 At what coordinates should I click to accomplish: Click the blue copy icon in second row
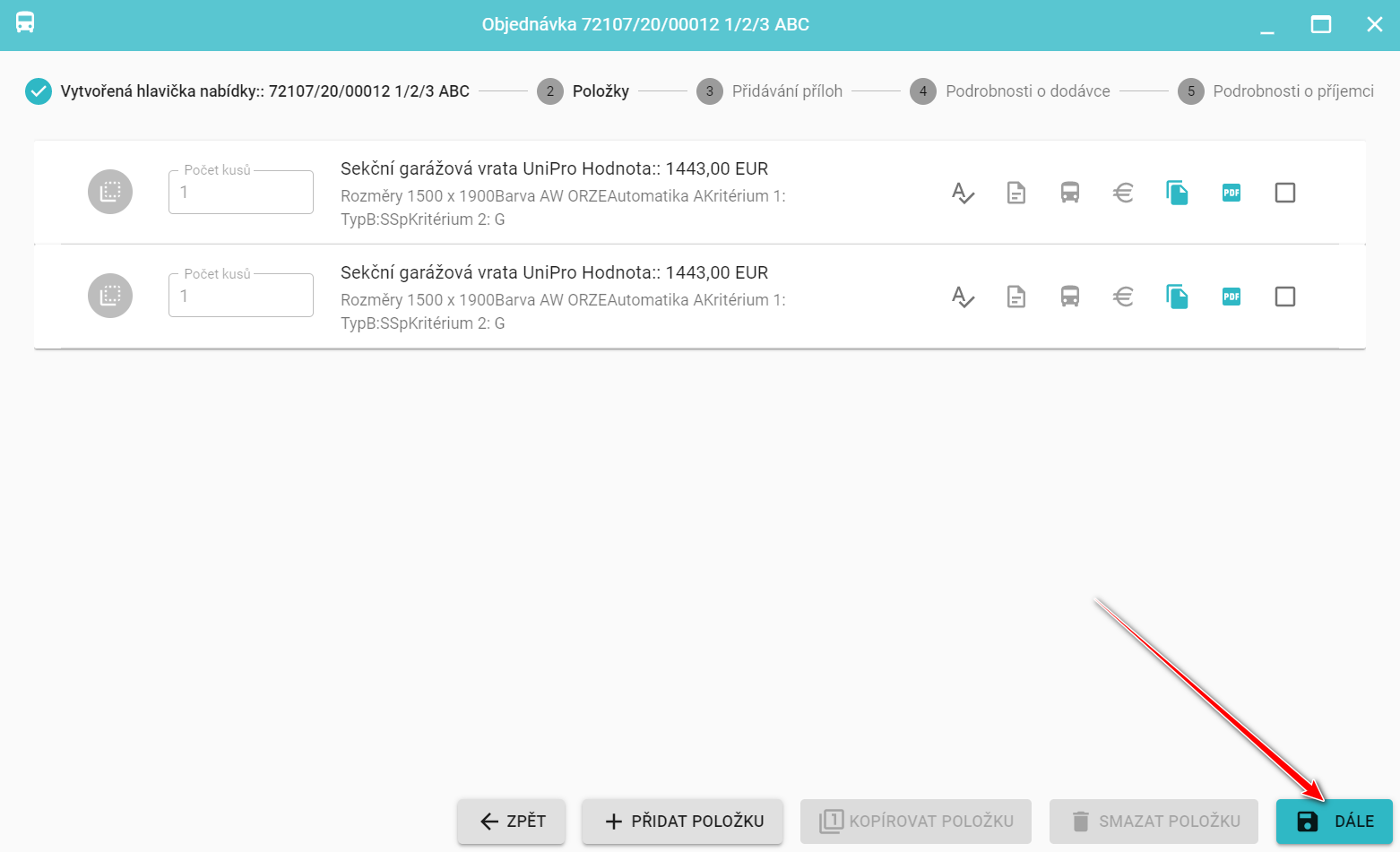1177,297
